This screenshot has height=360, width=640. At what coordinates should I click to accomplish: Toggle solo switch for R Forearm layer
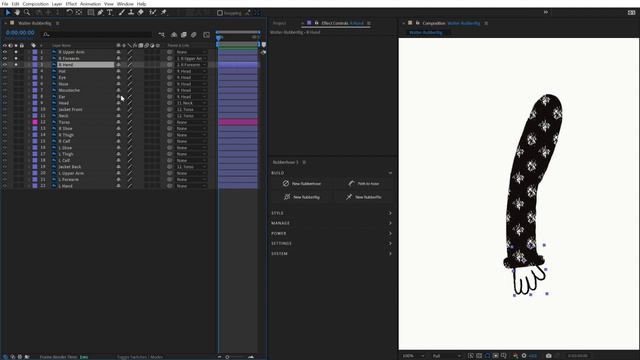16,58
